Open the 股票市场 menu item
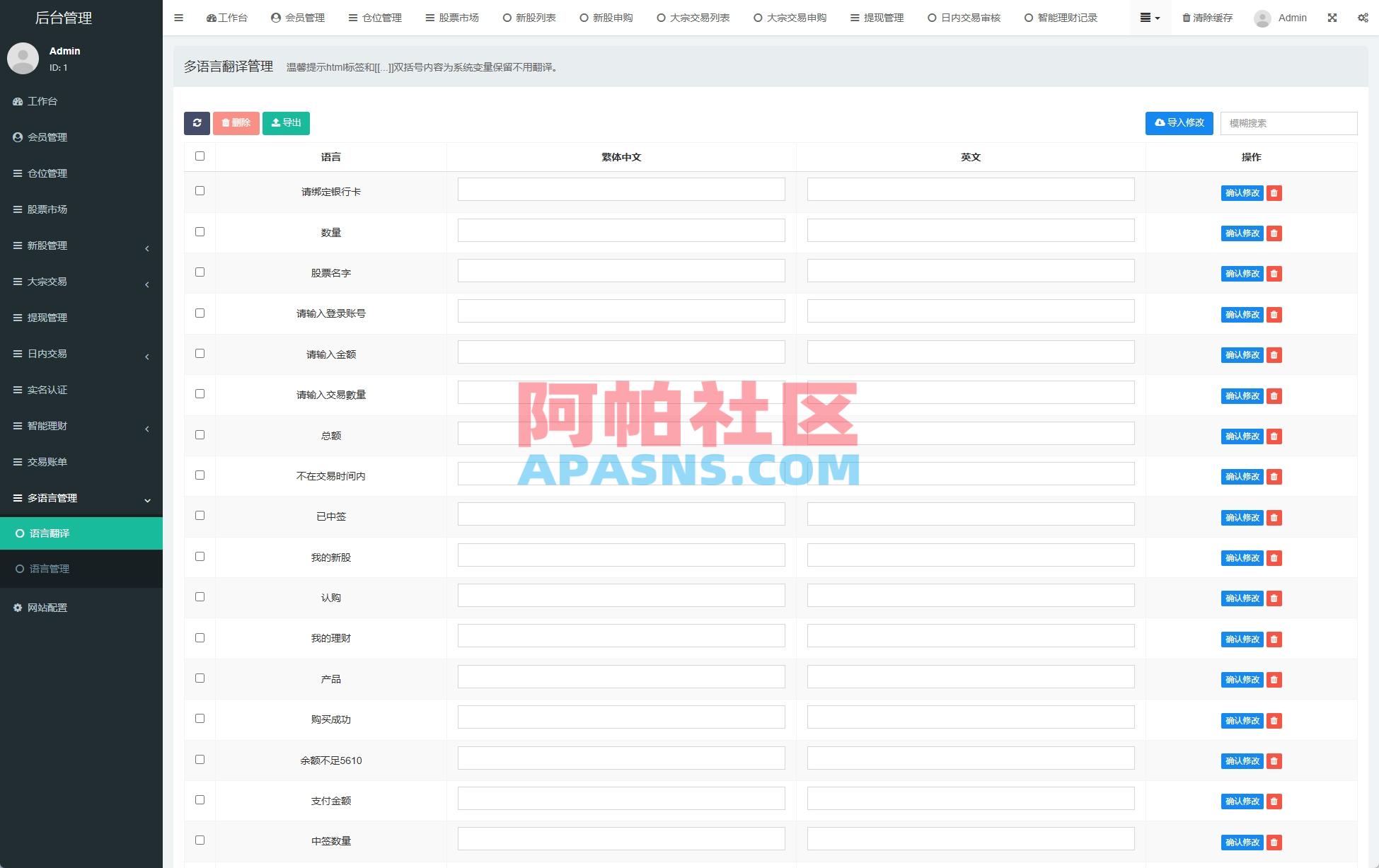This screenshot has height=868, width=1379. tap(451, 18)
